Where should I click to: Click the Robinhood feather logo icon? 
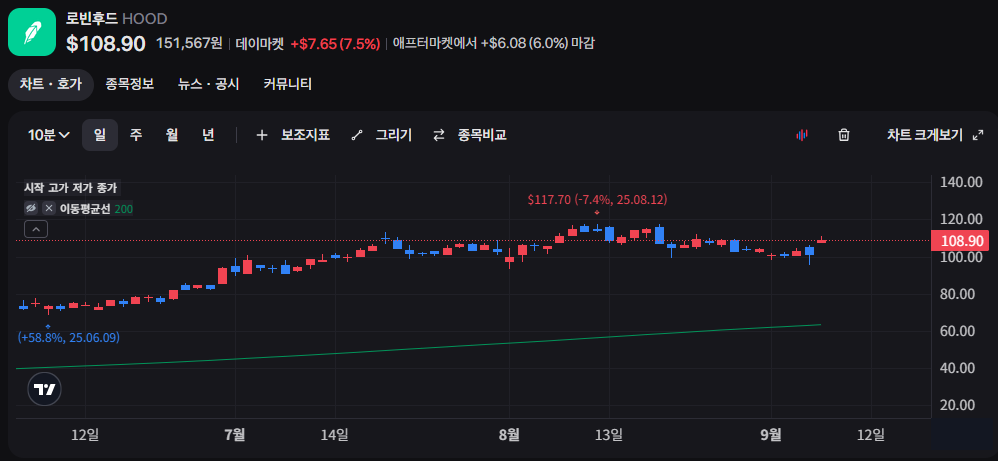click(32, 32)
